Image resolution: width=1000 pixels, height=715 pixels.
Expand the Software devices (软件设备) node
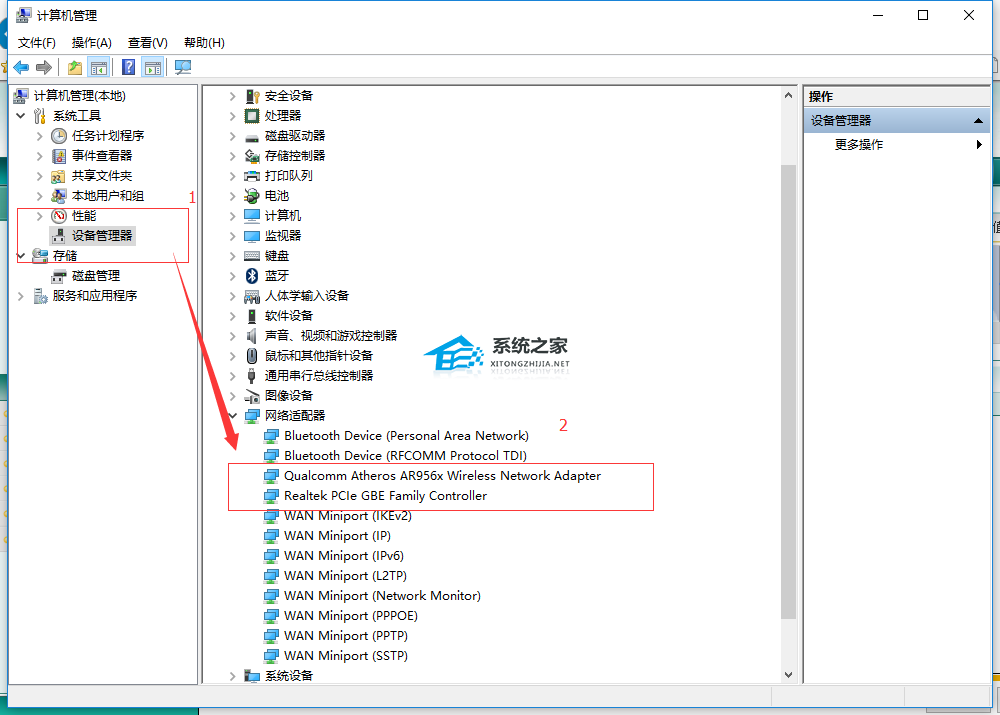tap(233, 316)
